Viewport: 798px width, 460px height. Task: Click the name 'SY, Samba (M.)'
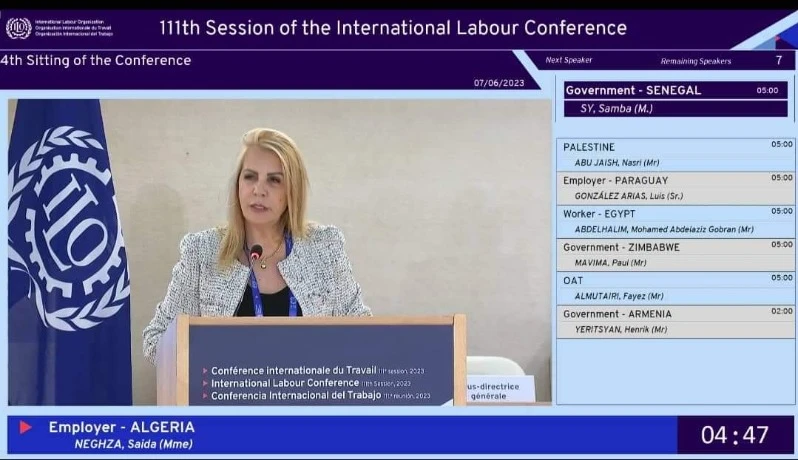pyautogui.click(x=616, y=108)
